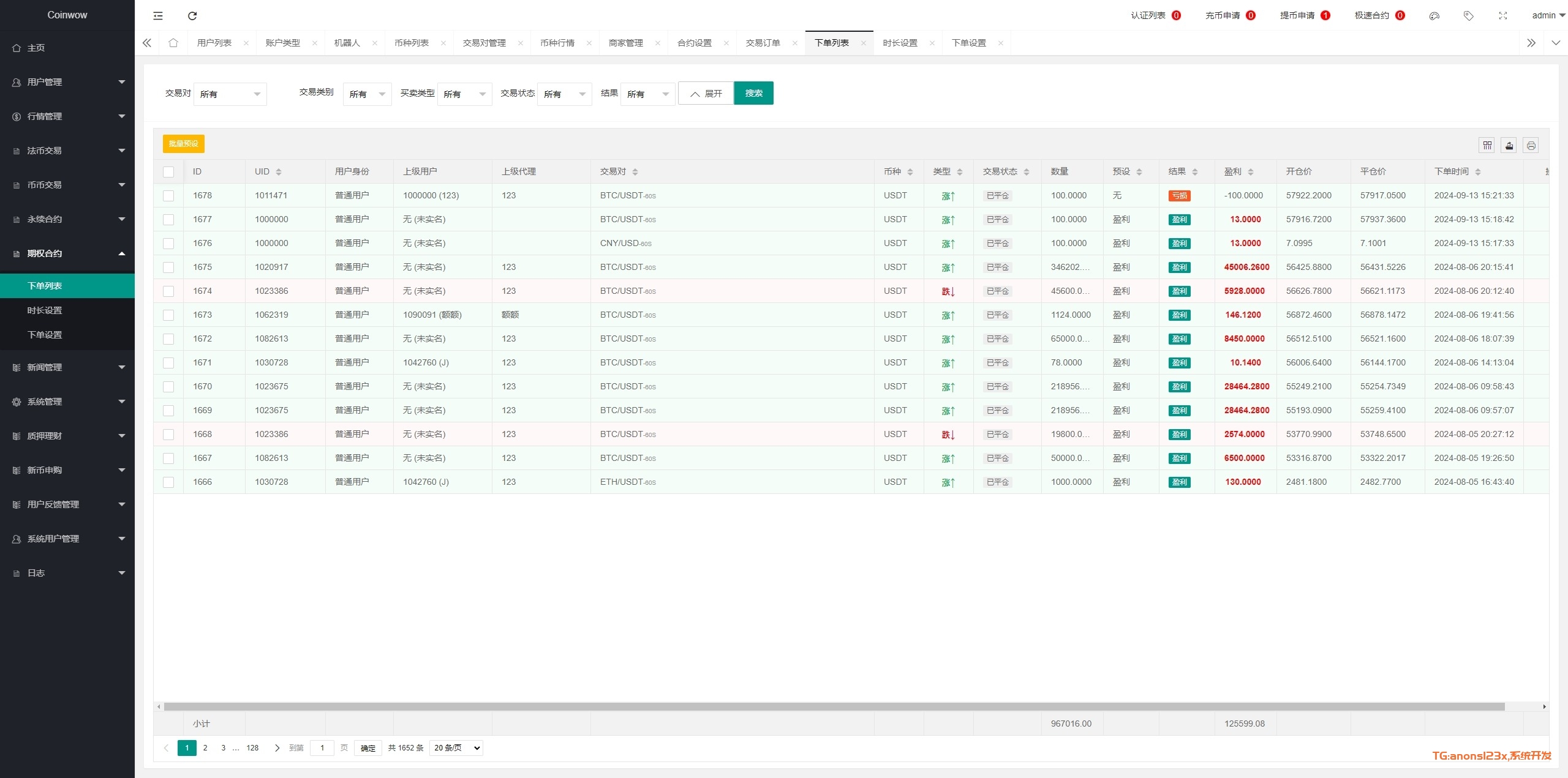Click the horizontal table scrollbar

click(834, 707)
